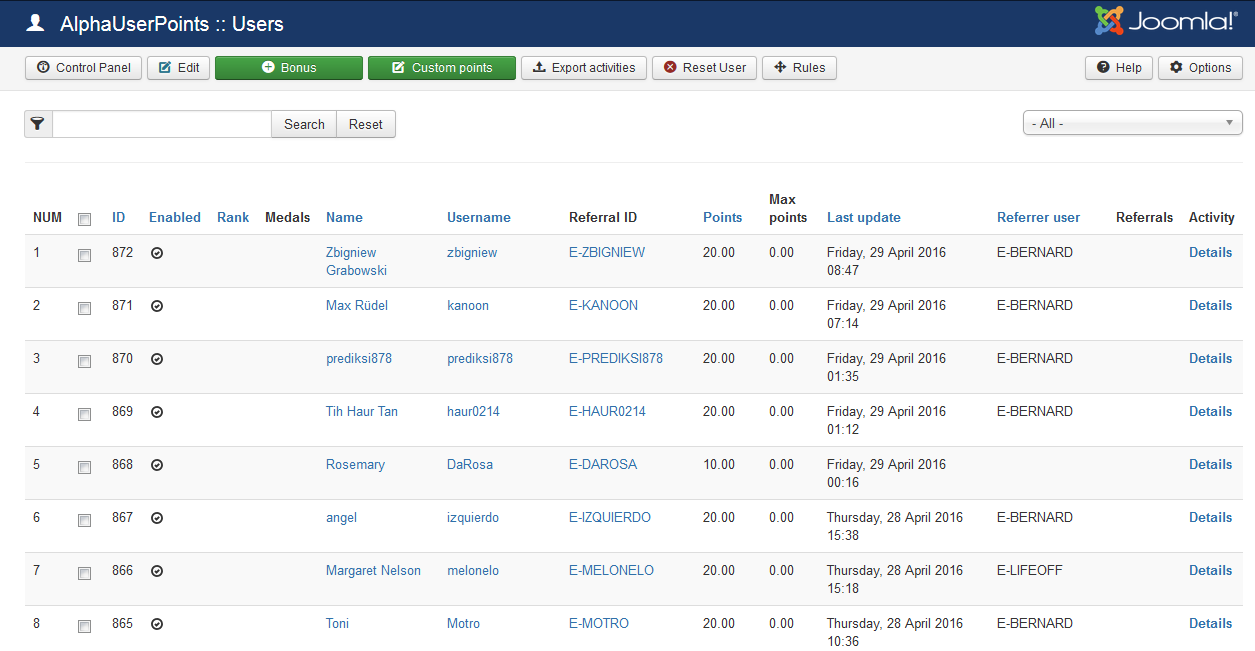
Task: Click referrer text E-LIFEOFF
Action: click(x=1030, y=570)
